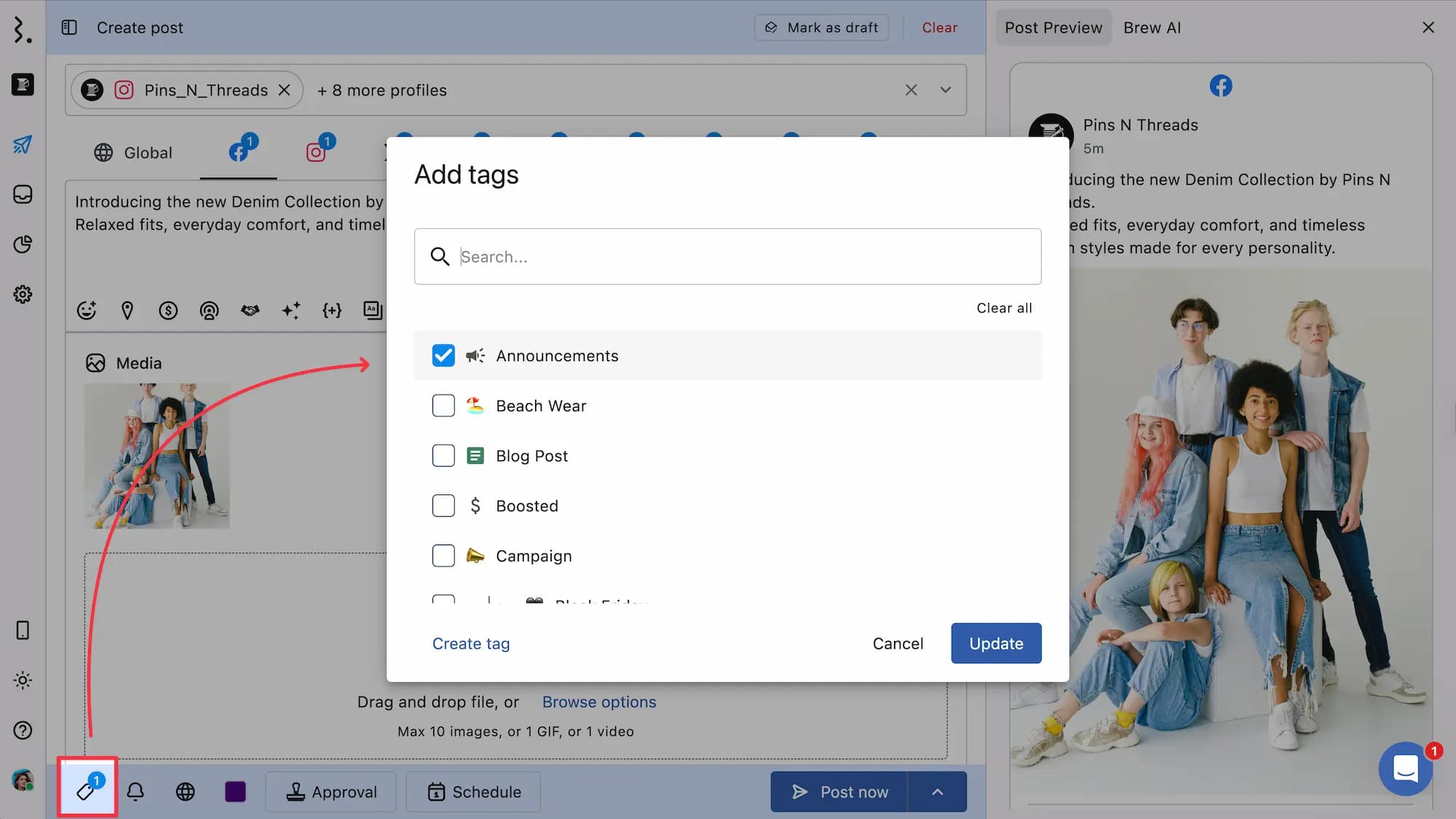Open the chat support bubble
This screenshot has width=1456, height=819.
1406,769
